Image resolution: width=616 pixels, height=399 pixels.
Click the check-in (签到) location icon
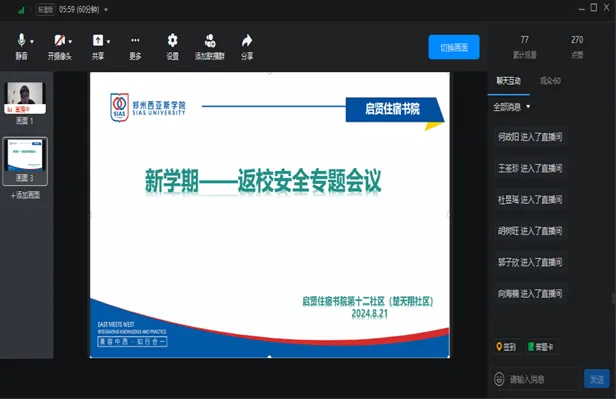pyautogui.click(x=499, y=347)
